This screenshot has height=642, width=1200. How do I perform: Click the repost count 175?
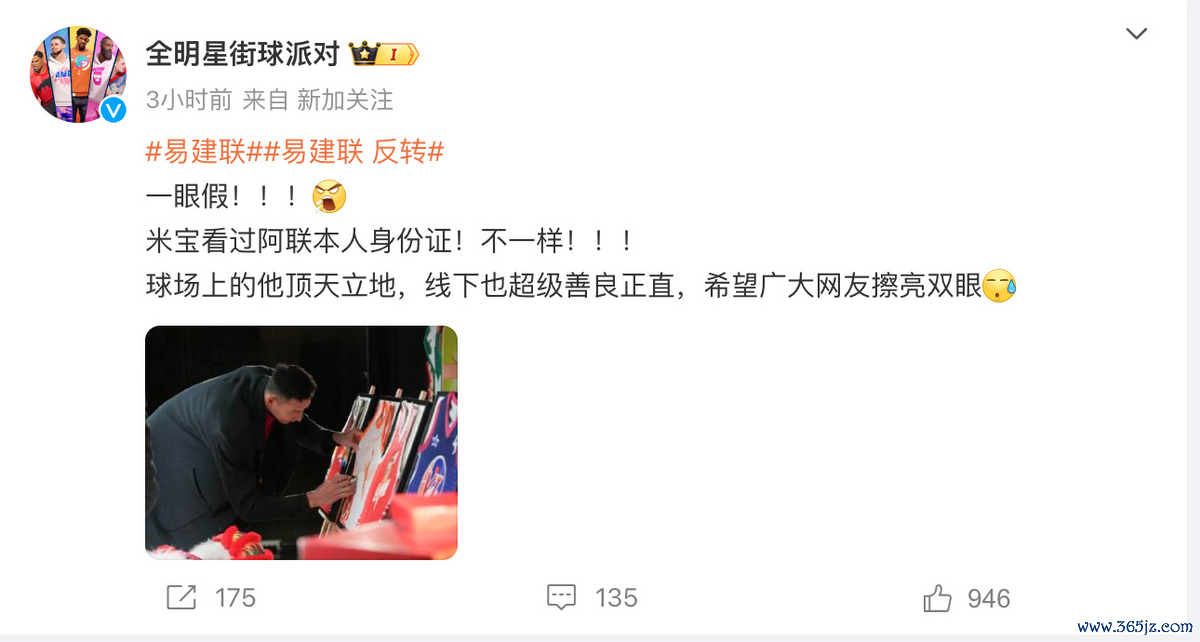[x=236, y=598]
